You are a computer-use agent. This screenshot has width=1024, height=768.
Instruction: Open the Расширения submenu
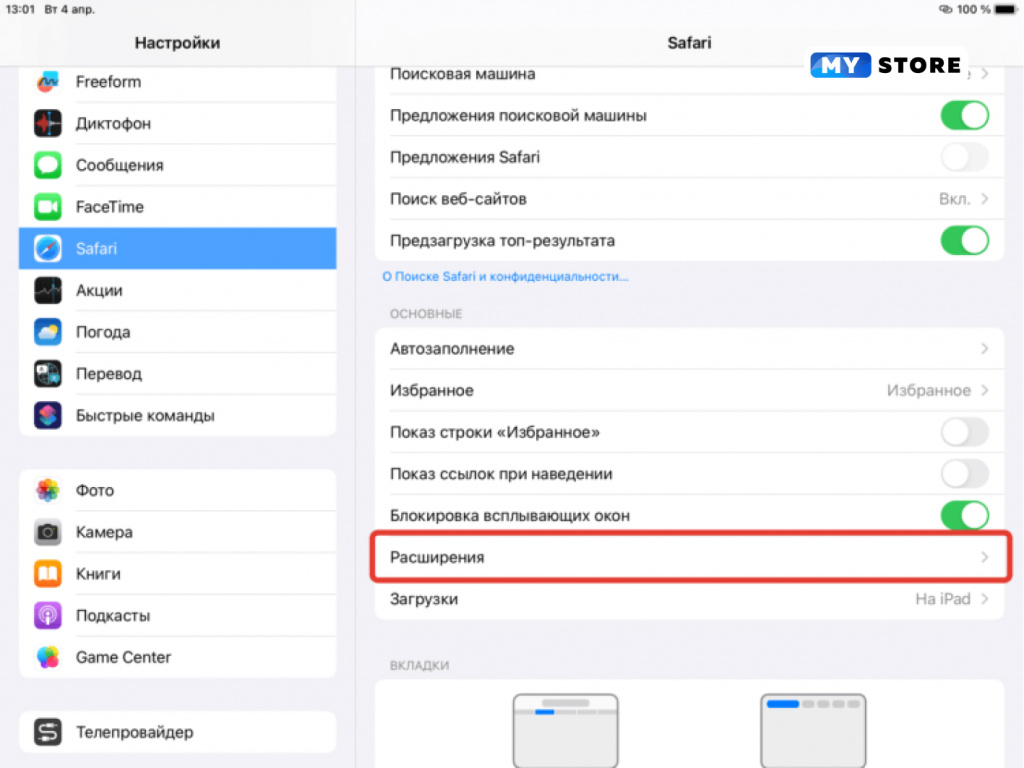click(688, 557)
